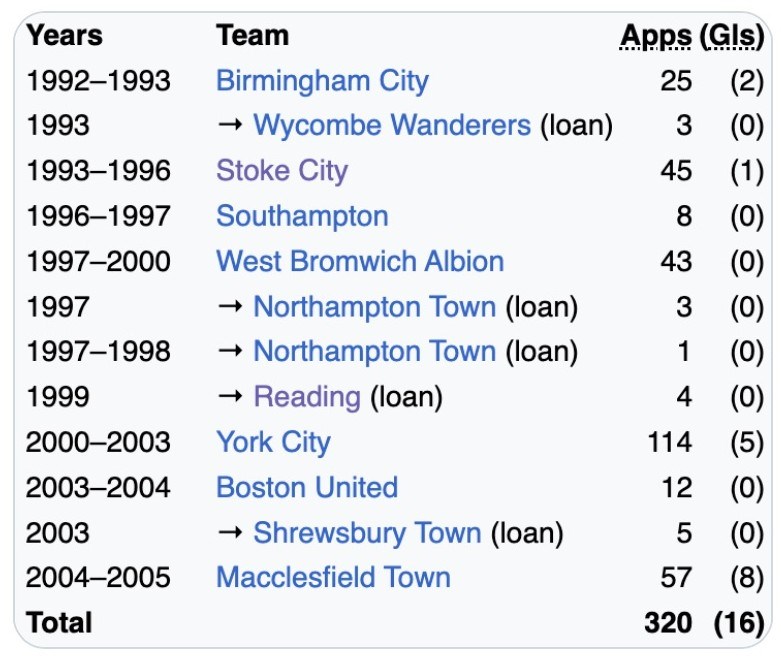Open the Reading loan link
This screenshot has width=781, height=656.
click(307, 397)
